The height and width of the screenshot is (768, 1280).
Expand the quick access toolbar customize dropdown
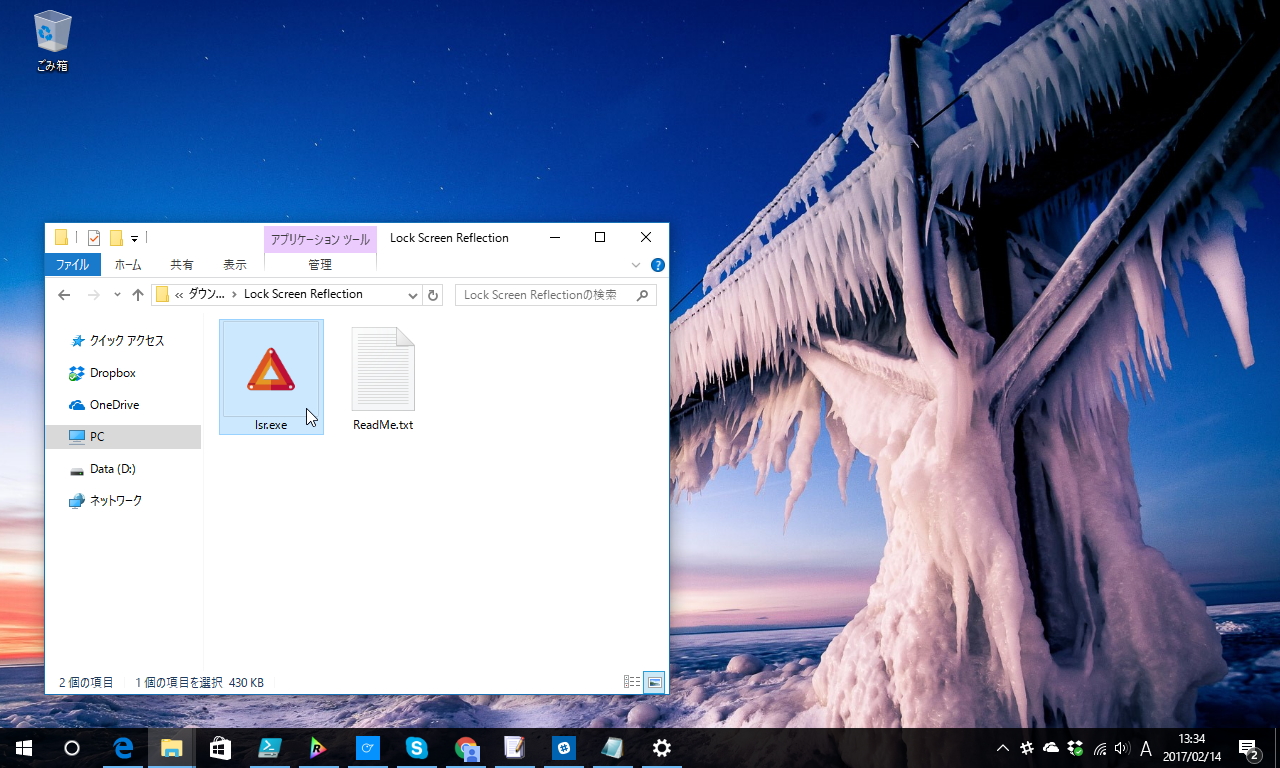click(x=134, y=239)
